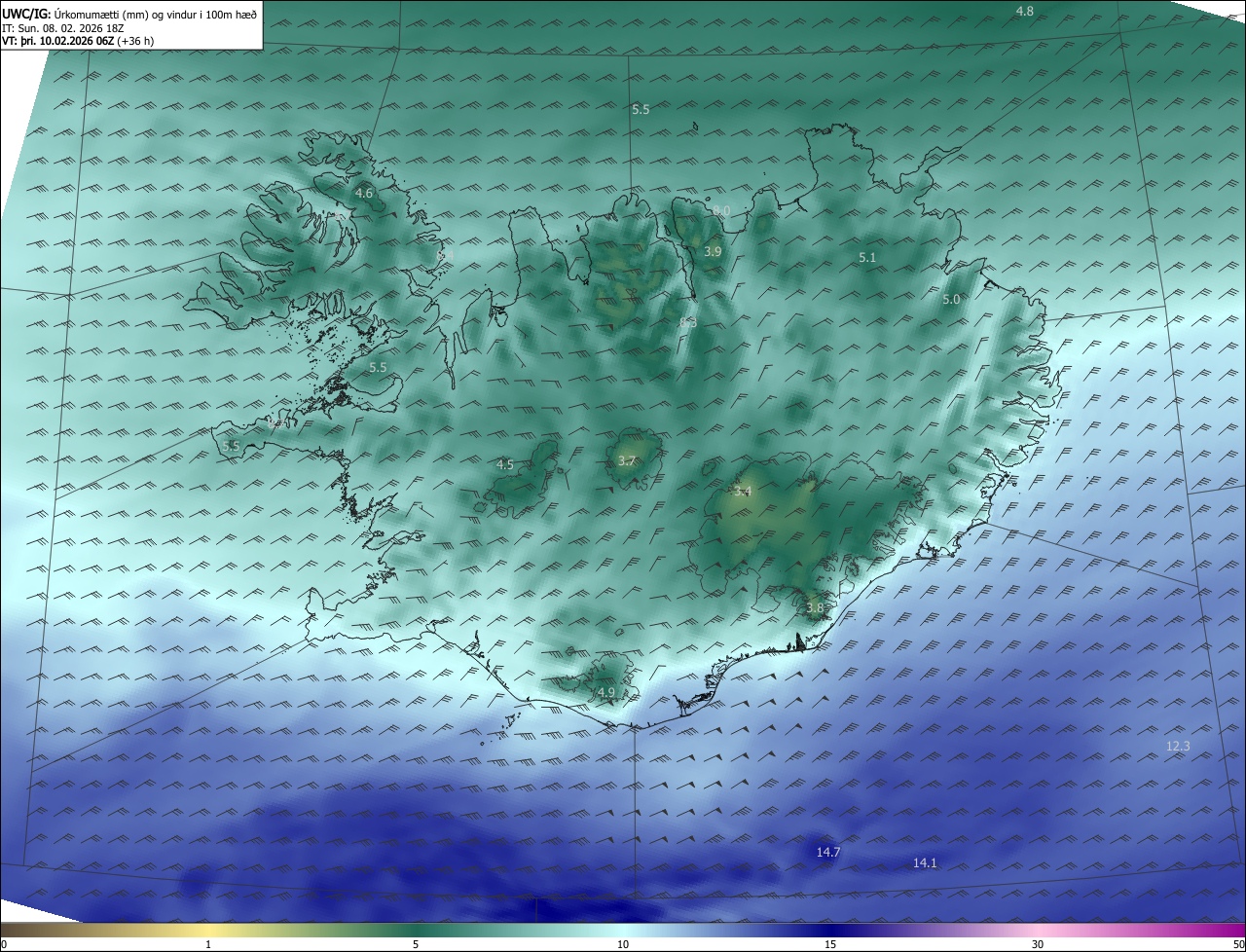The width and height of the screenshot is (1246, 952).
Task: Click the 12.3 value label over the ocean
Action: [x=1178, y=747]
